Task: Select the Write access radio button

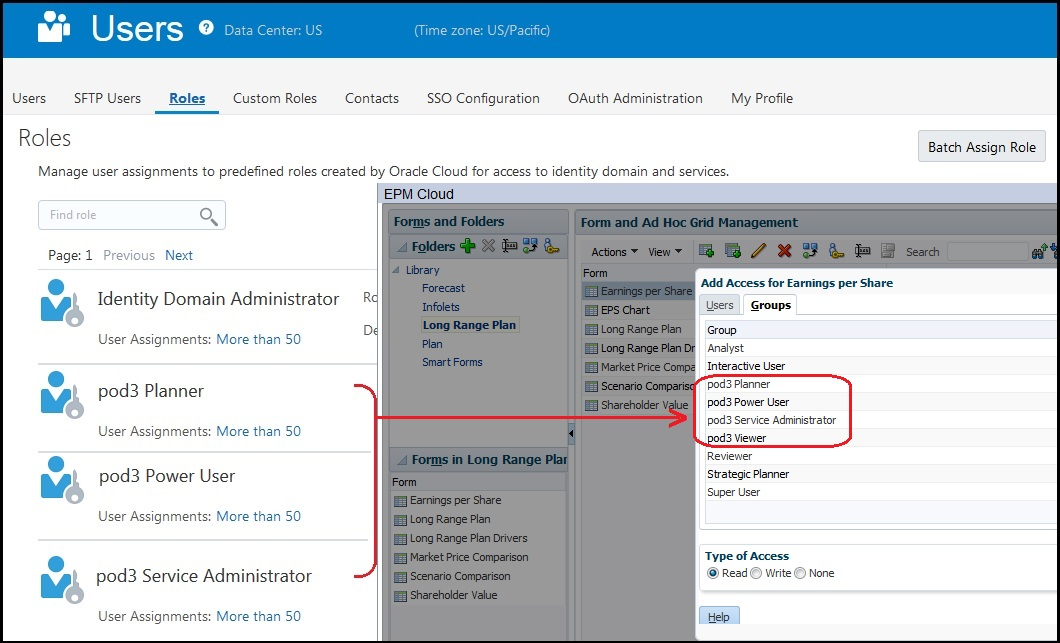Action: 756,573
